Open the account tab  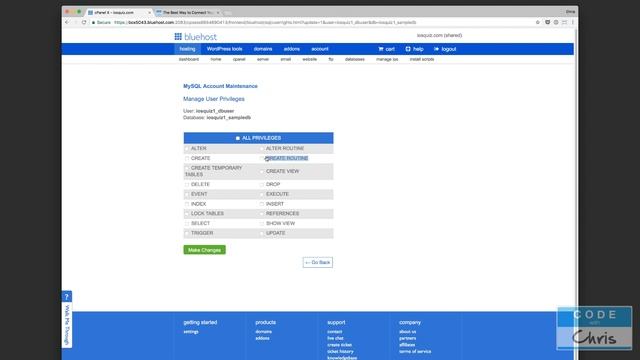coord(320,49)
